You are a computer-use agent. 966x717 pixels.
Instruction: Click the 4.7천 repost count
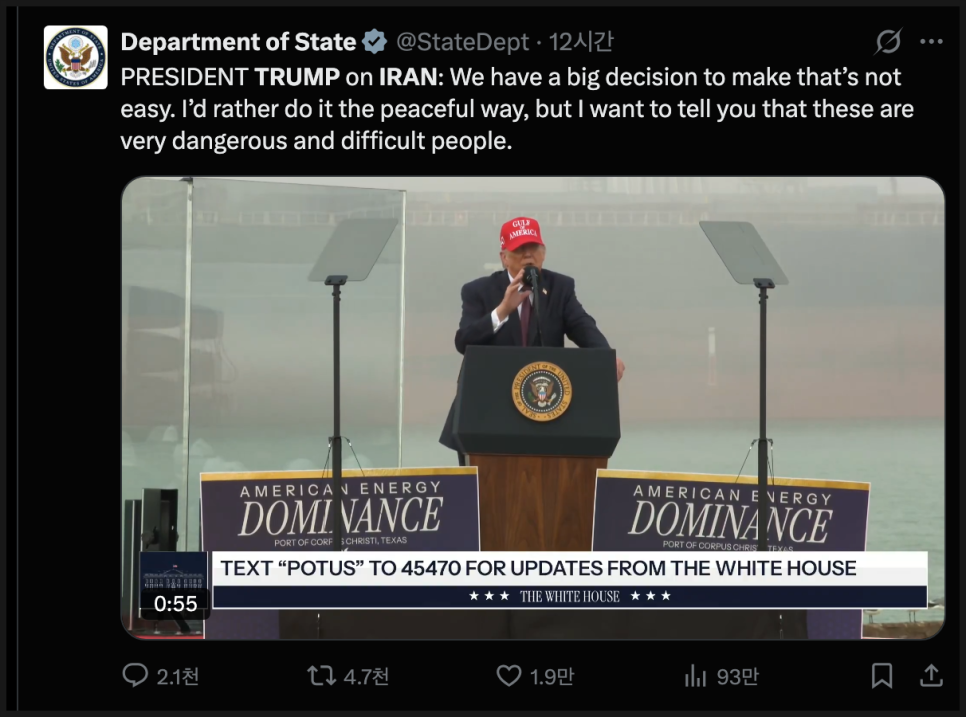click(x=365, y=677)
